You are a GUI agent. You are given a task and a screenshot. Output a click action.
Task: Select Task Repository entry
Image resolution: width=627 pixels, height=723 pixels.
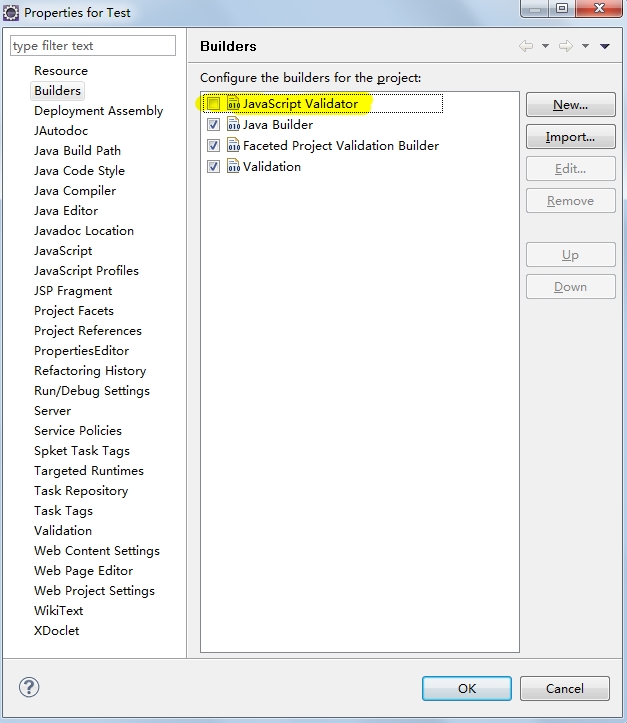tap(81, 491)
